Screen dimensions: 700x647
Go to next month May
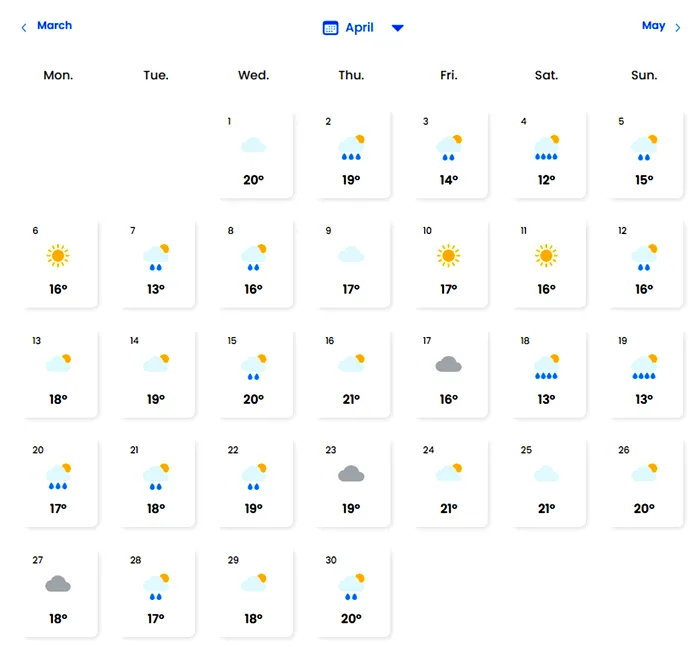click(653, 26)
